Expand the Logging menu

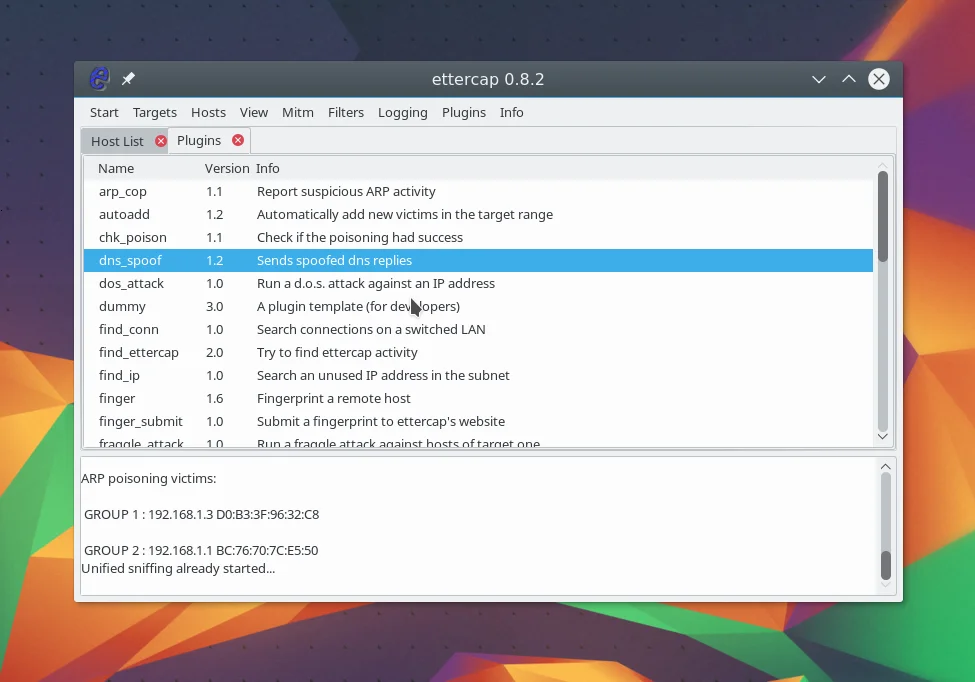[x=403, y=112]
